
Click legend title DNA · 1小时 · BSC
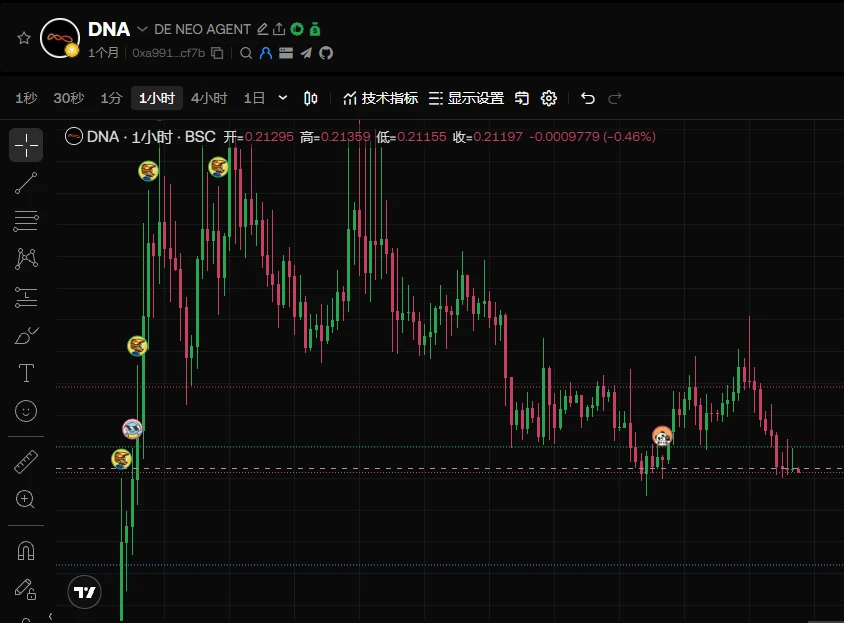click(x=151, y=137)
